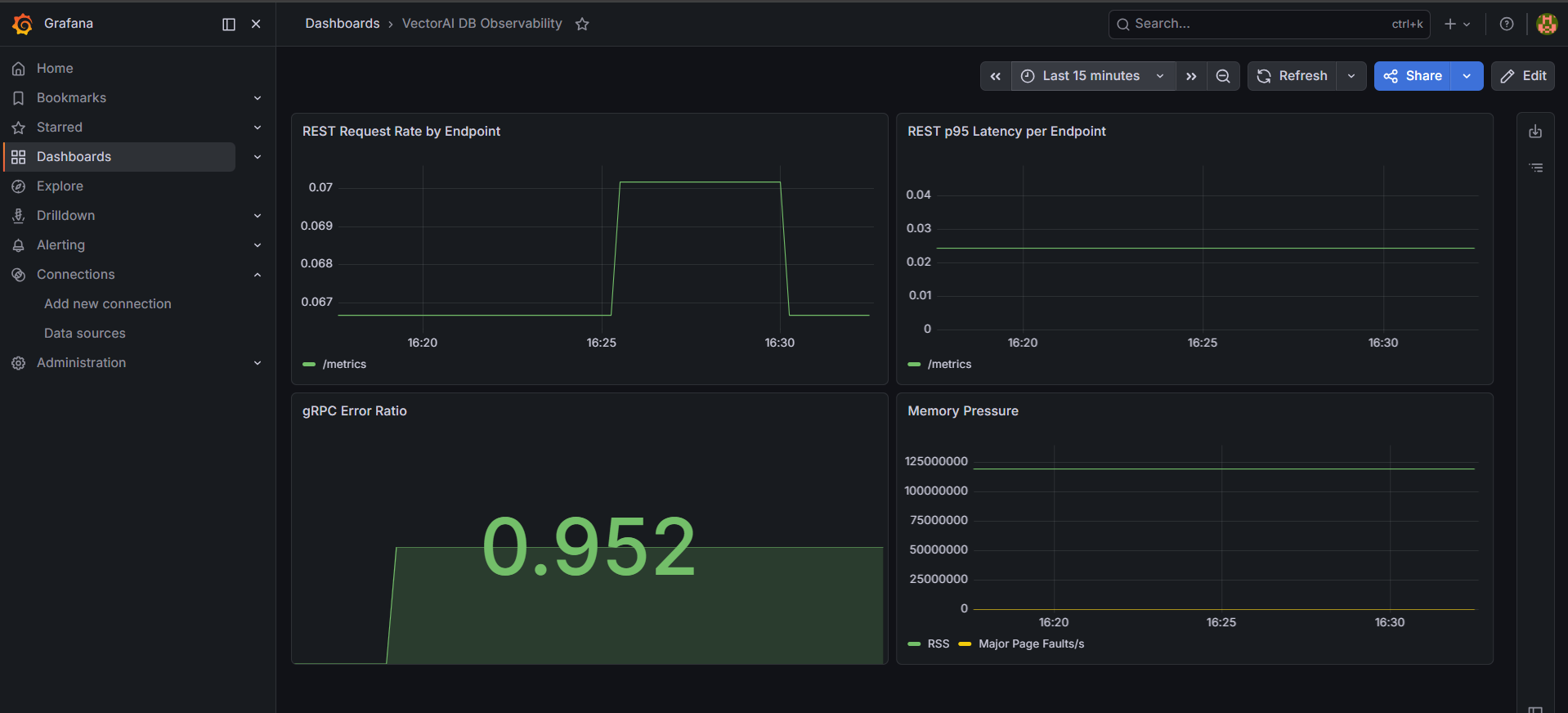Open Drilldown in the sidebar

tap(65, 216)
